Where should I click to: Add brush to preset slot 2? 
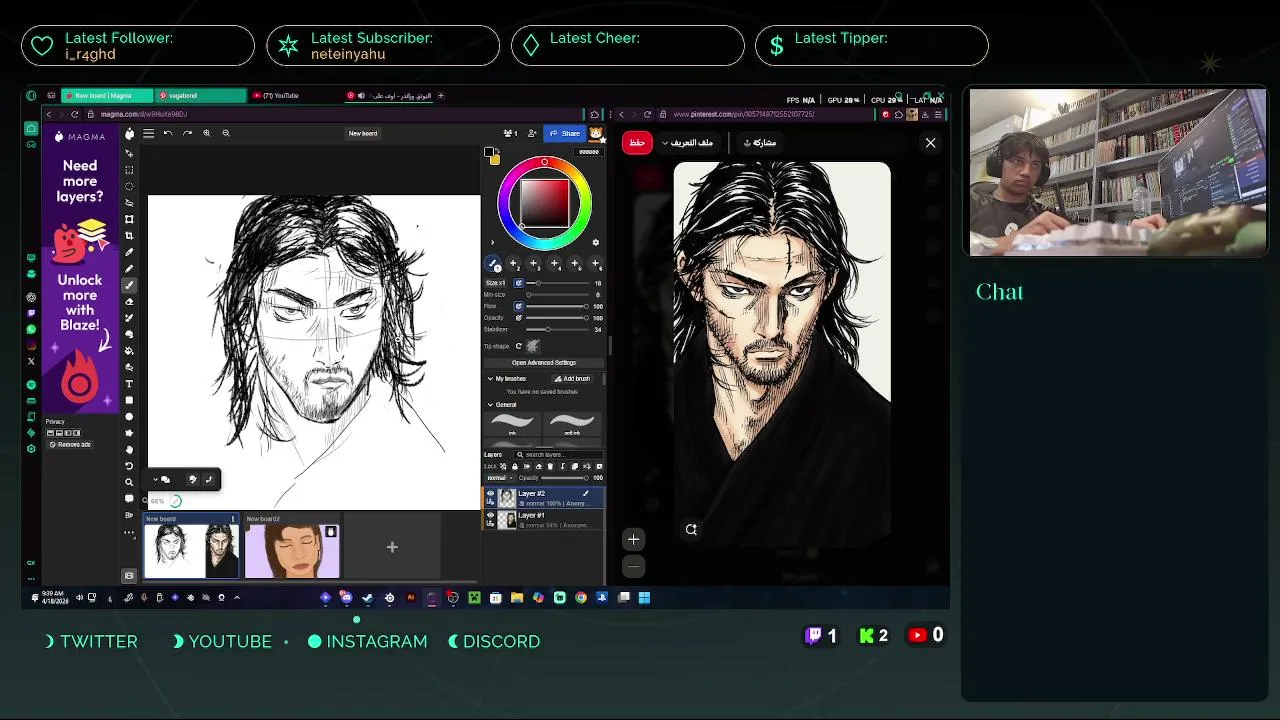(x=513, y=264)
